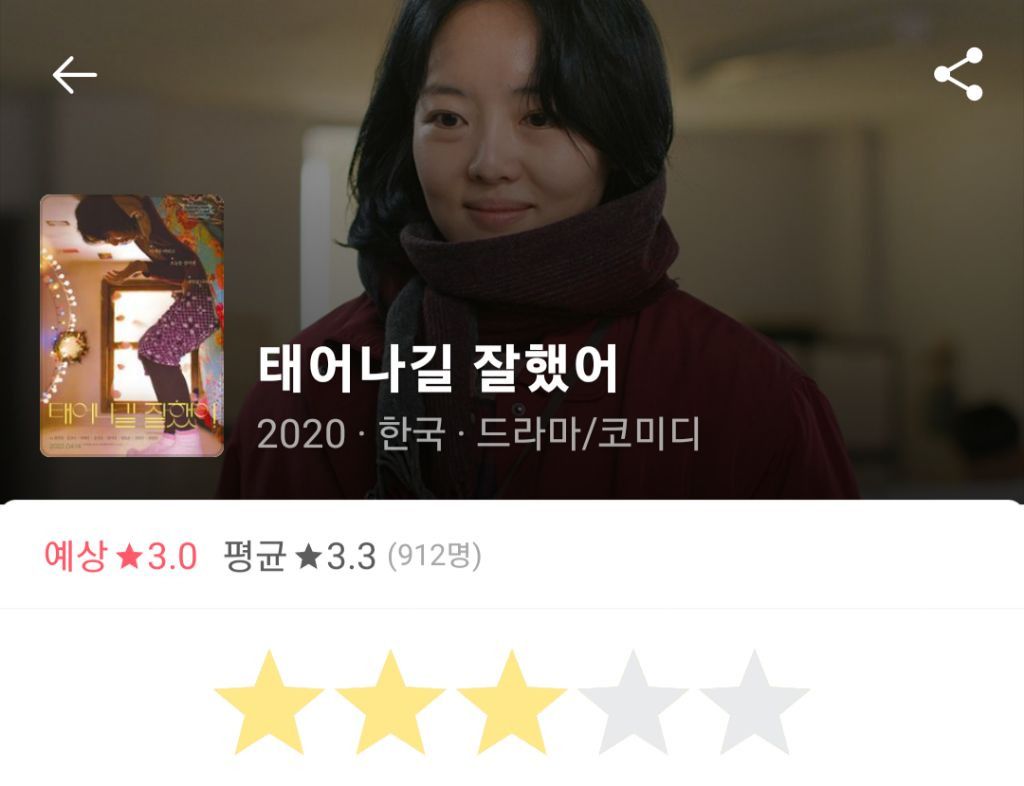Screen dimensions: 1024x786
Task: Tap the predicted rating 예상 ★3.0
Action: tap(121, 556)
